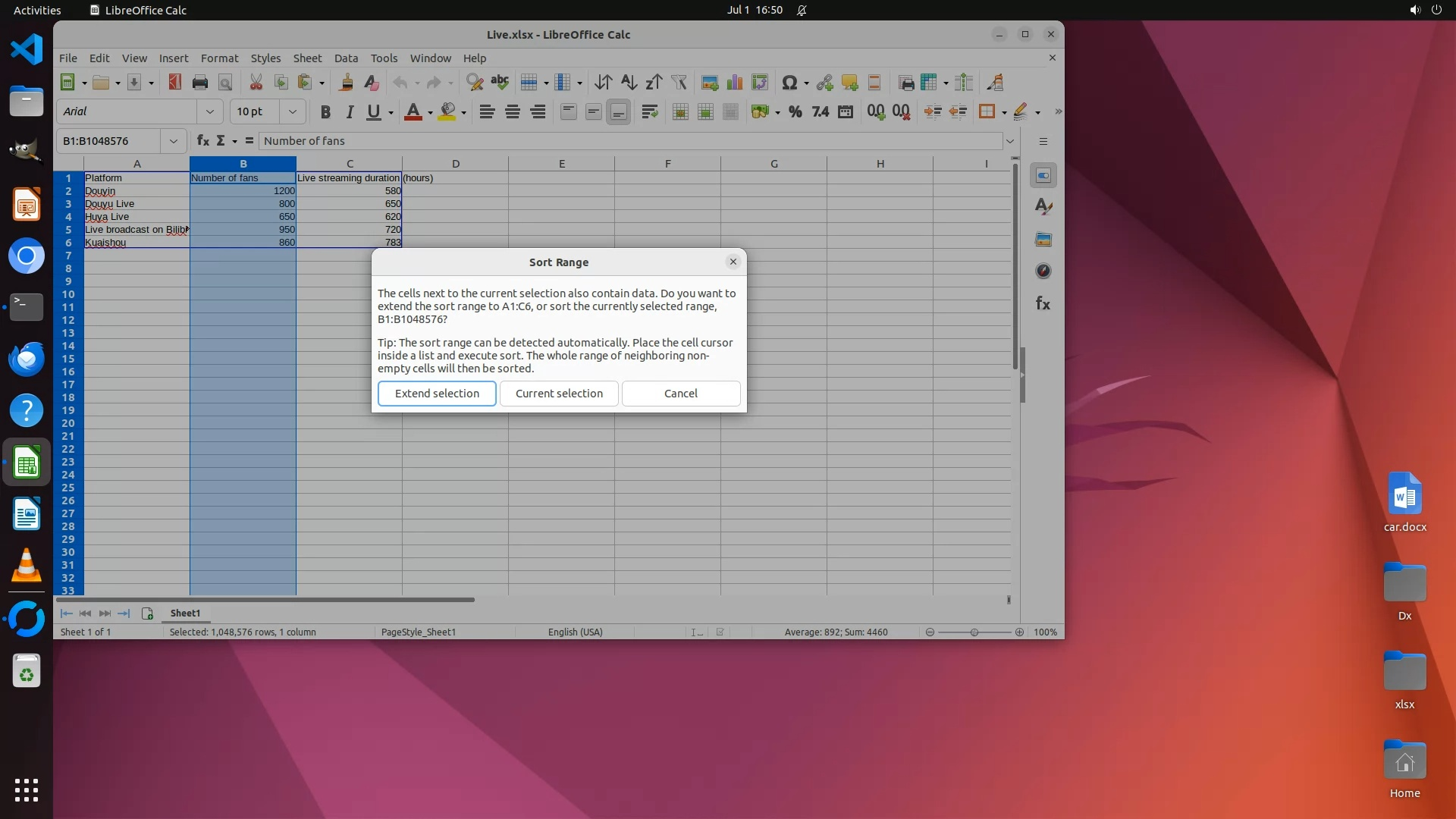Click the Extend selection button

437,394
